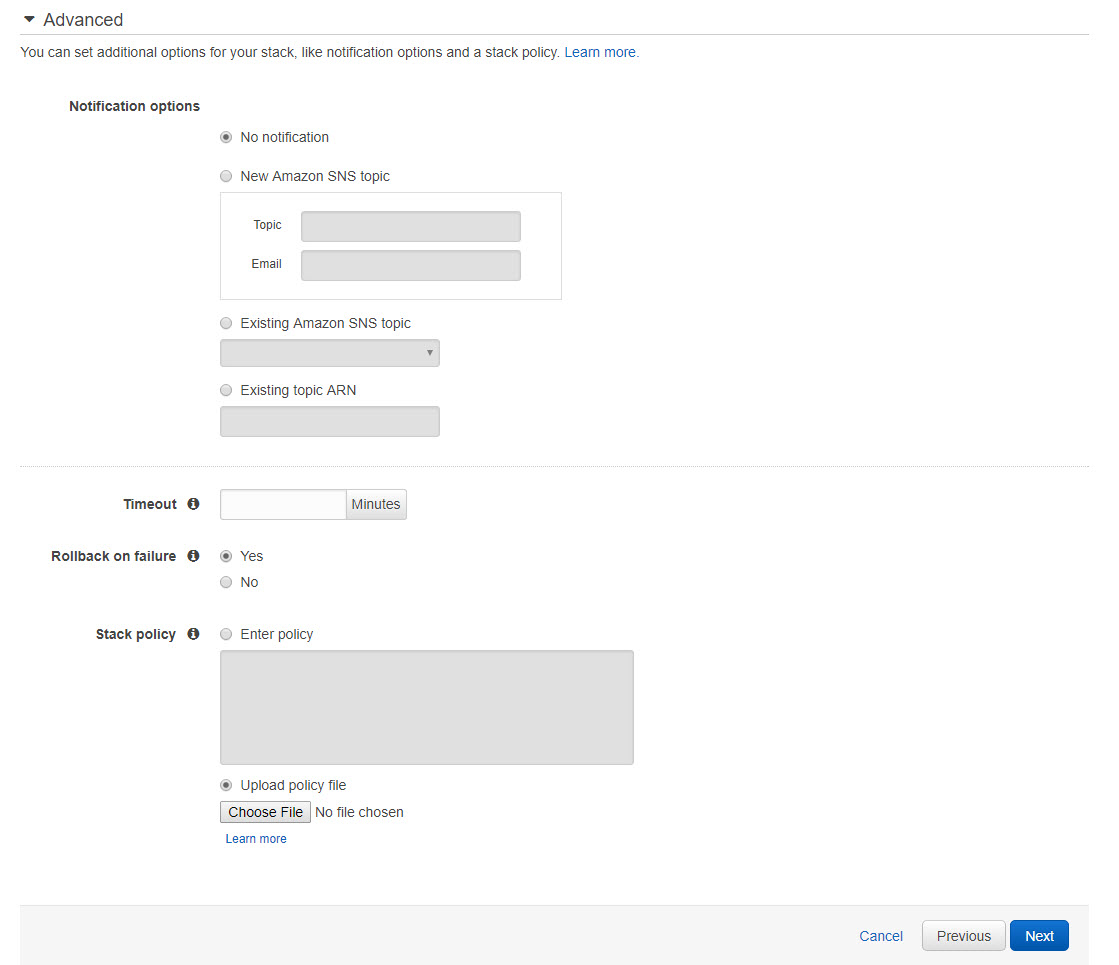
Task: Click the SNS Topic name field
Action: pyautogui.click(x=410, y=226)
